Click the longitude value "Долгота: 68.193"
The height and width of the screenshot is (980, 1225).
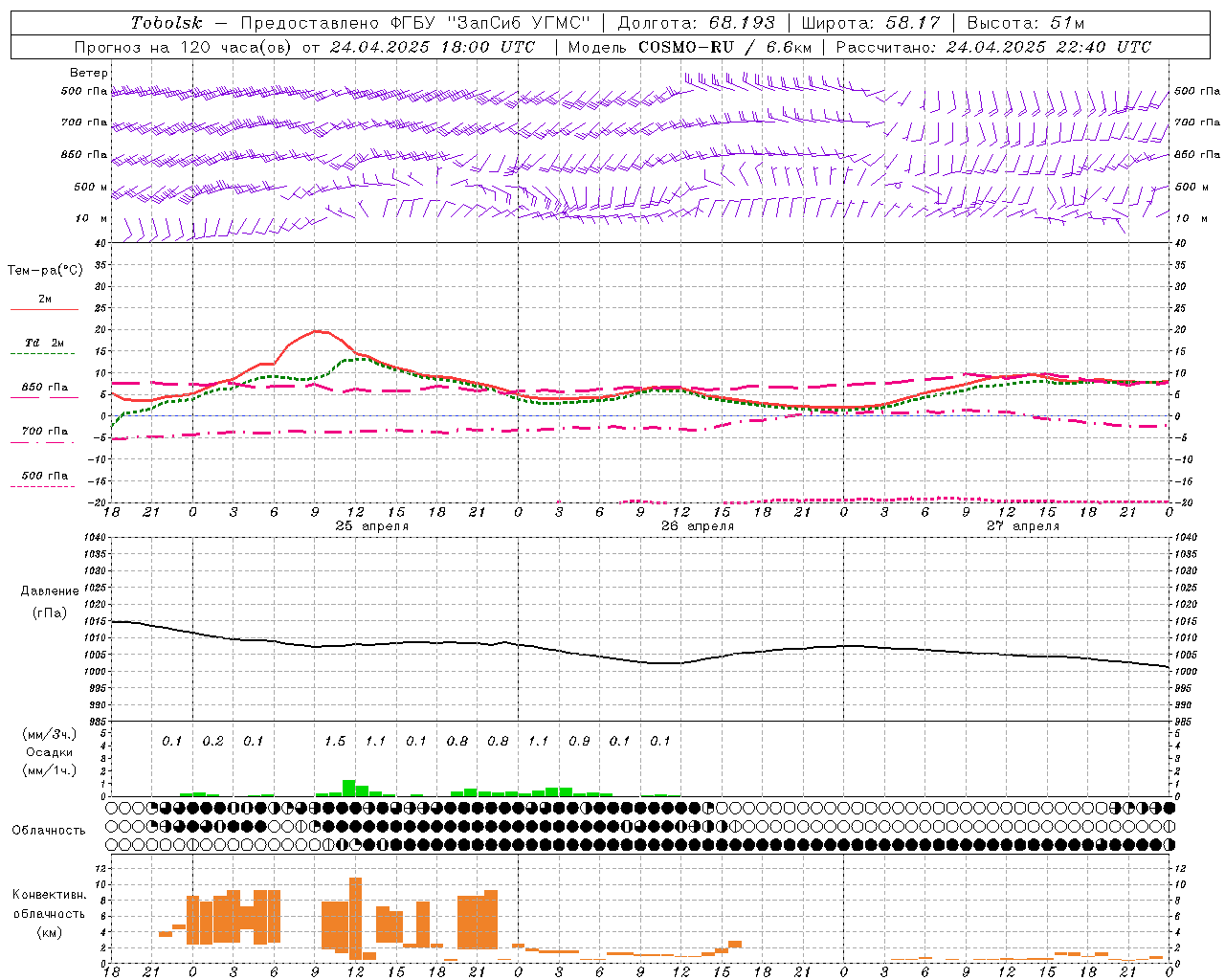point(697,23)
